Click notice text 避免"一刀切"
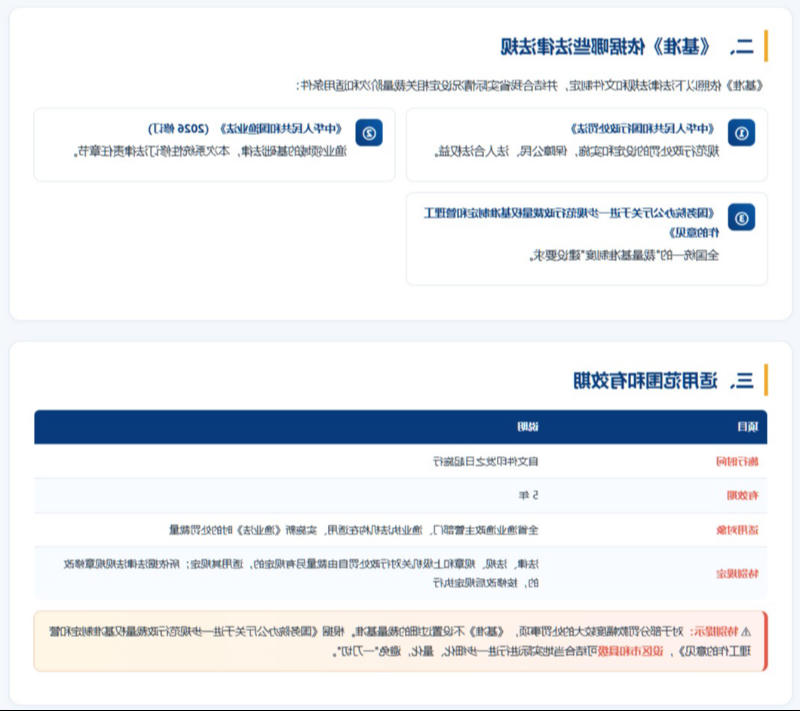 [369, 651]
